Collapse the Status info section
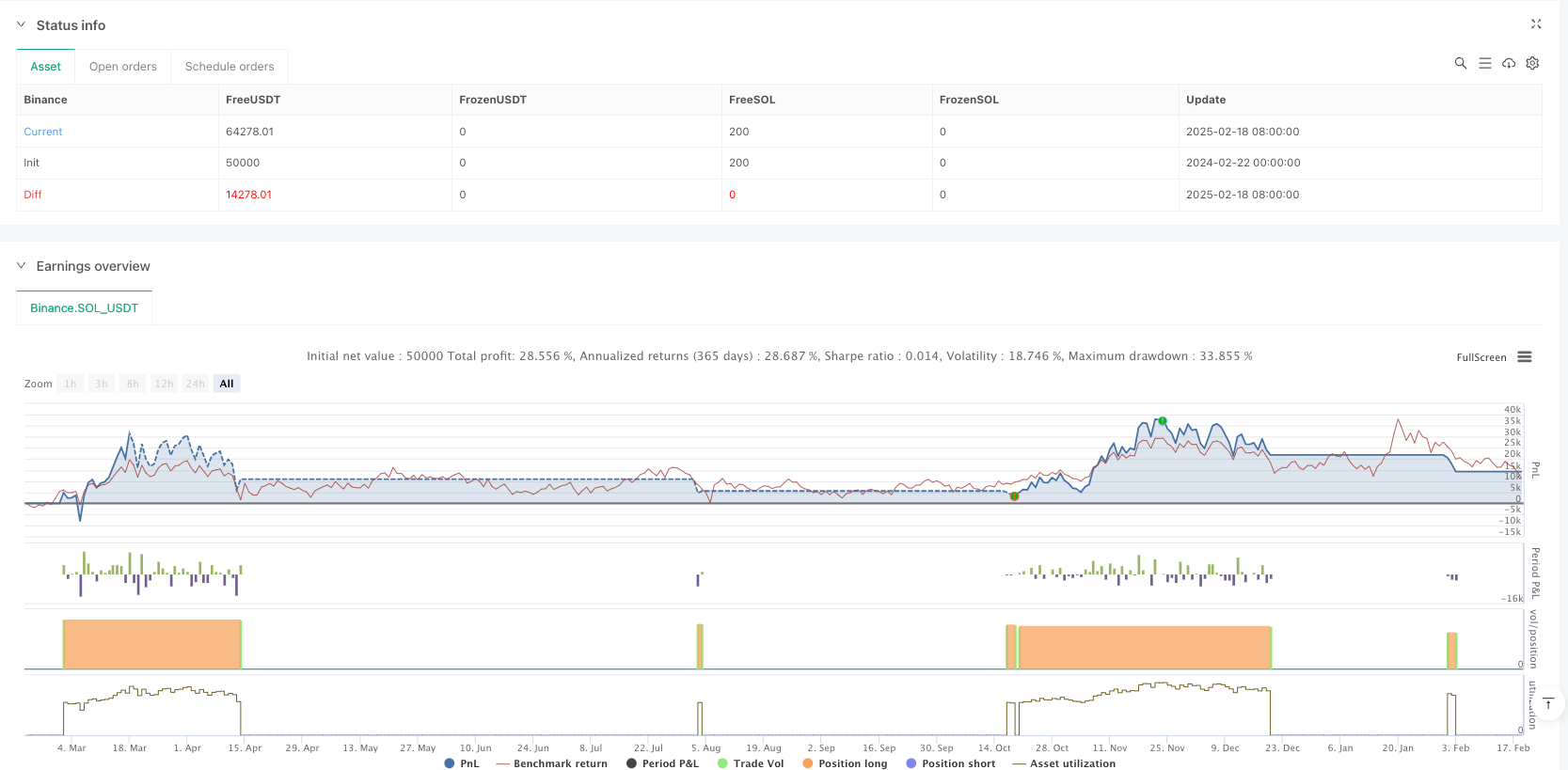The height and width of the screenshot is (770, 1568). (x=21, y=25)
